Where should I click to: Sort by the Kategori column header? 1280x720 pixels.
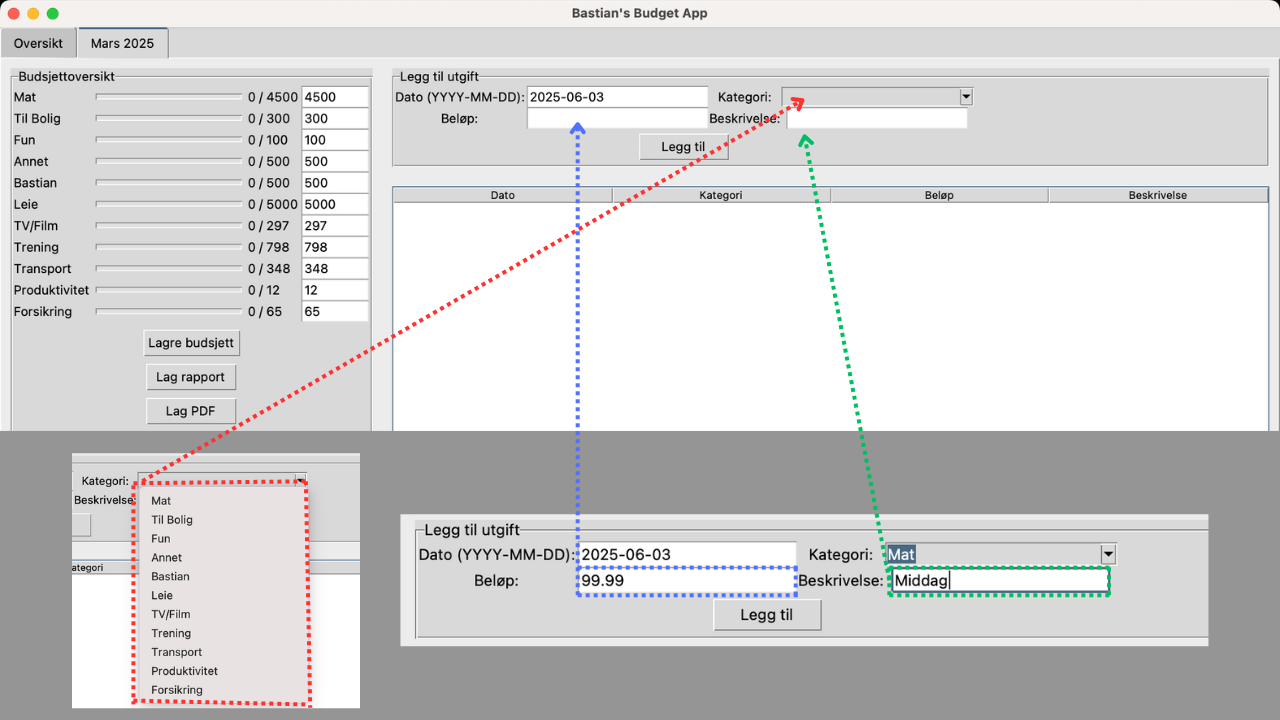tap(721, 195)
